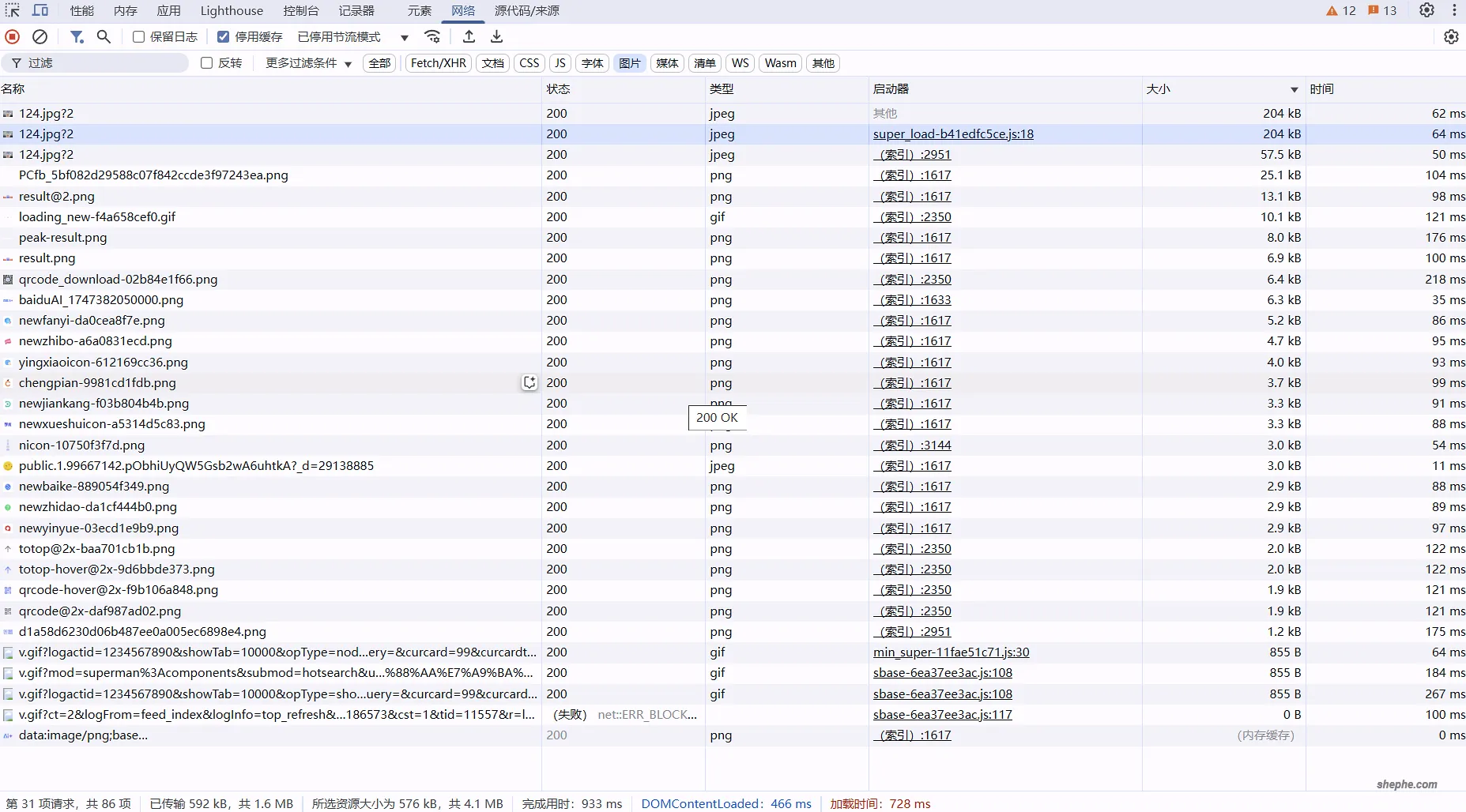Filter requests by 图片 type
The height and width of the screenshot is (812, 1466).
pos(630,63)
